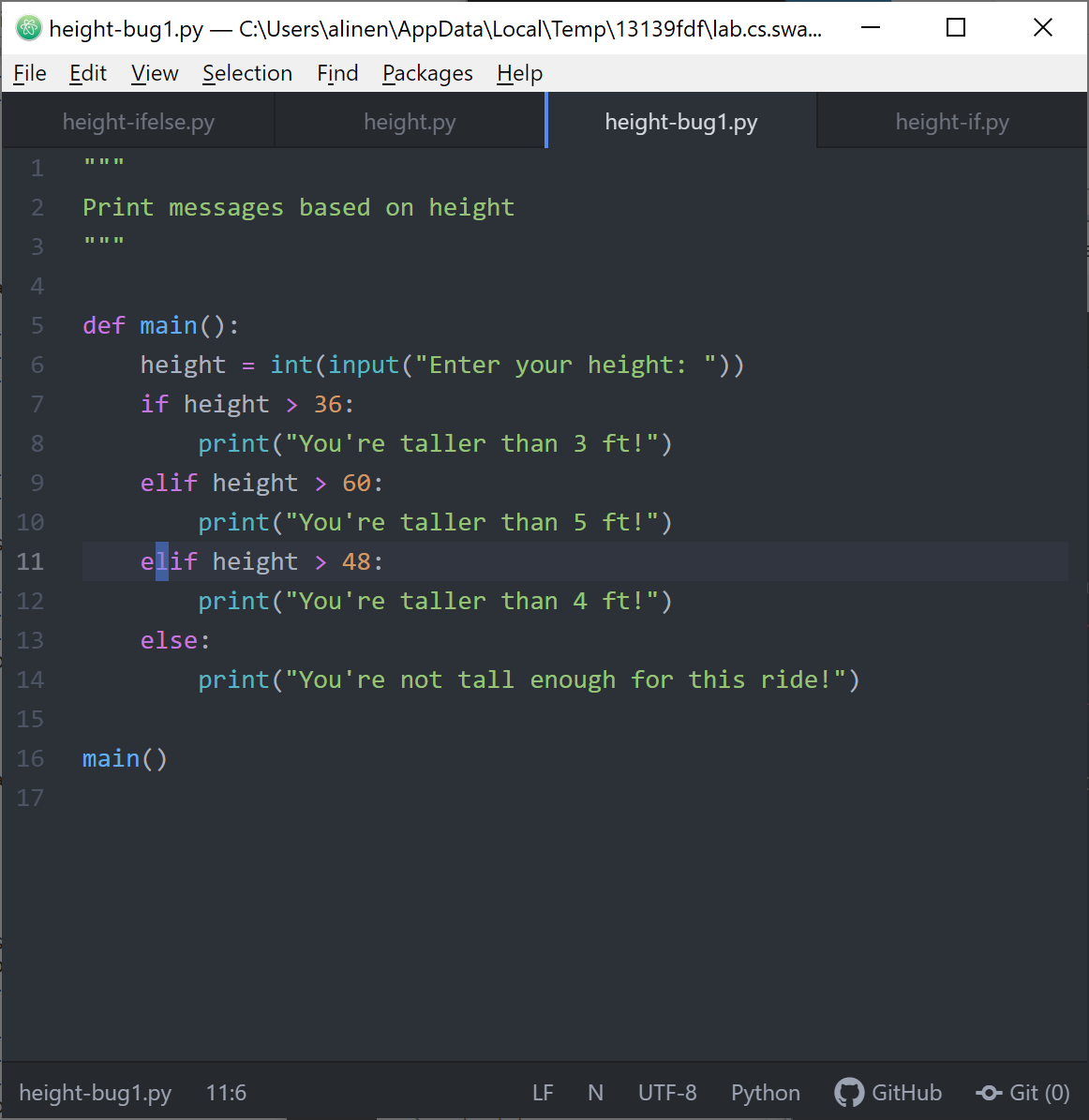Click the height-bug1.py filename in status bar
This screenshot has height=1120, width=1089.
click(95, 1093)
